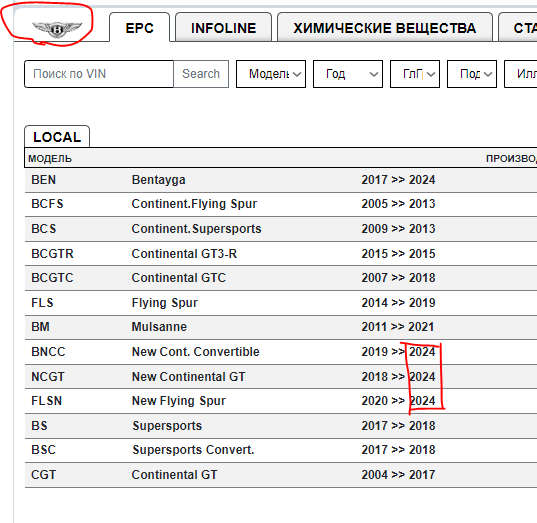
Task: Choose New Flying Spur model
Action: (281, 401)
